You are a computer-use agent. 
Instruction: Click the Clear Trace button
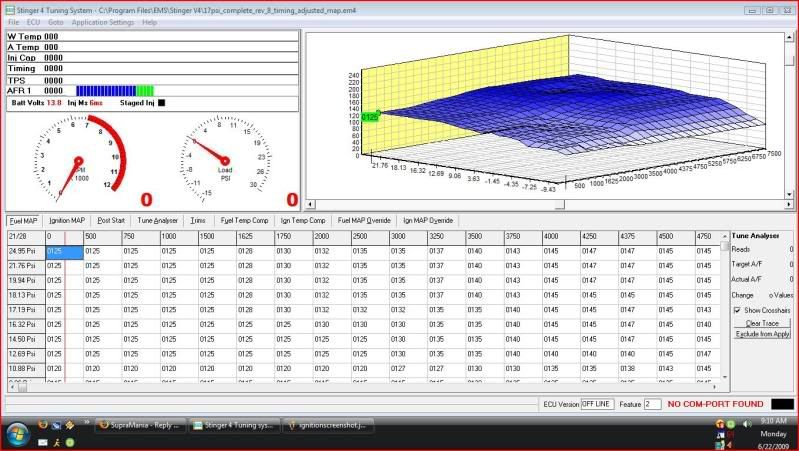[762, 323]
